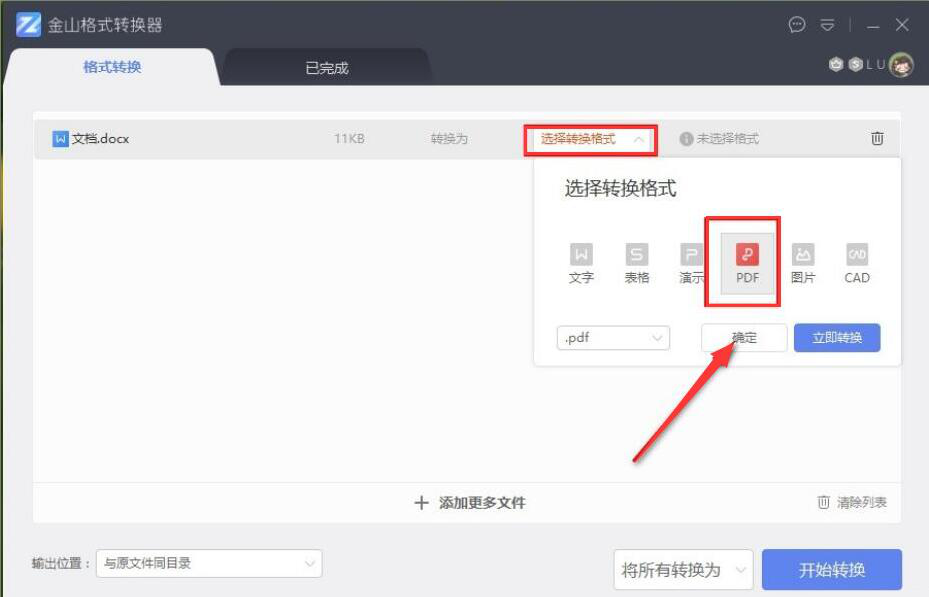
Task: Open the 选择转换格式 dropdown in file row
Action: point(591,140)
